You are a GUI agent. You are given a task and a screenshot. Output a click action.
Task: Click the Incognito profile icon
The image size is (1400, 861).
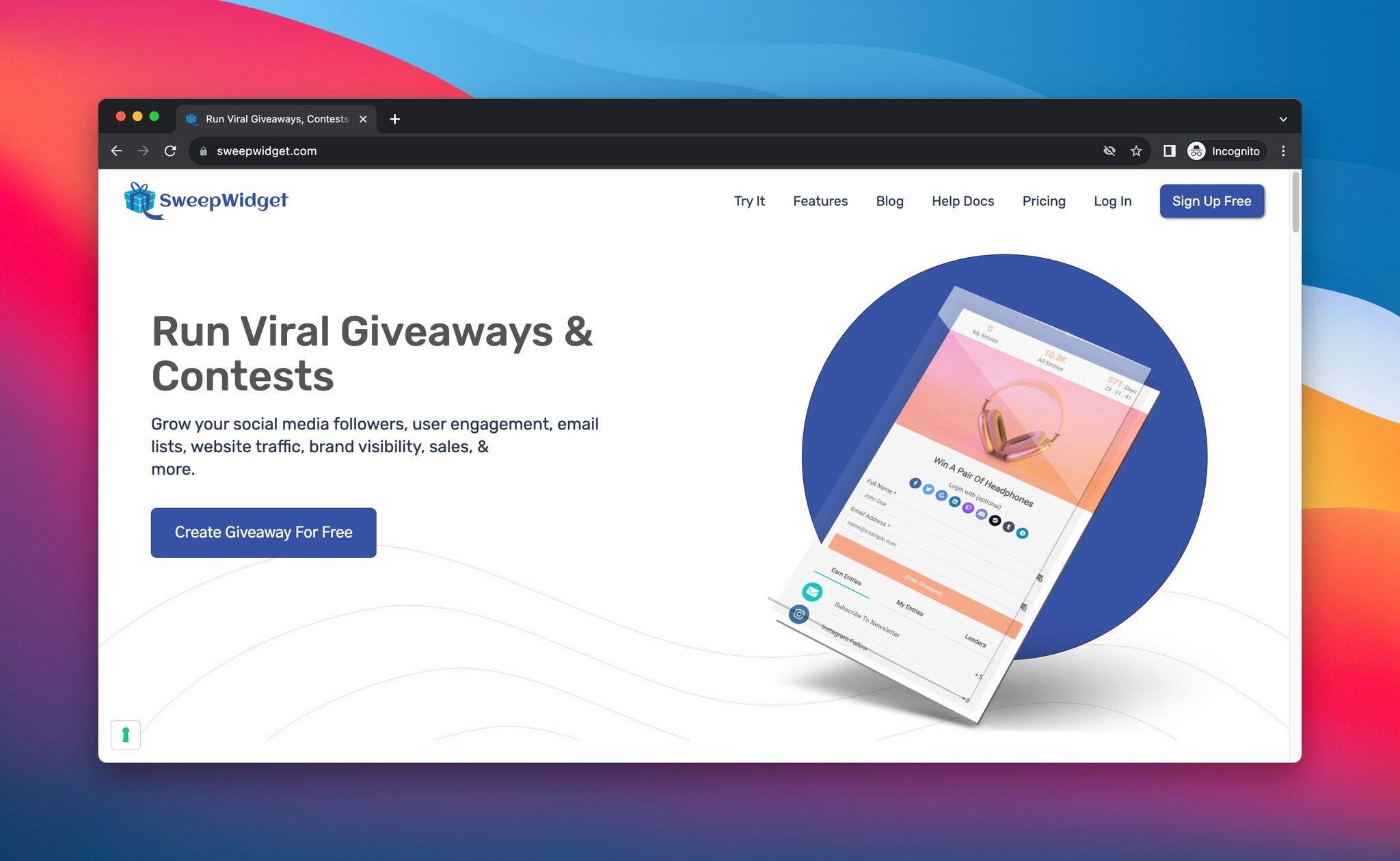click(1196, 150)
